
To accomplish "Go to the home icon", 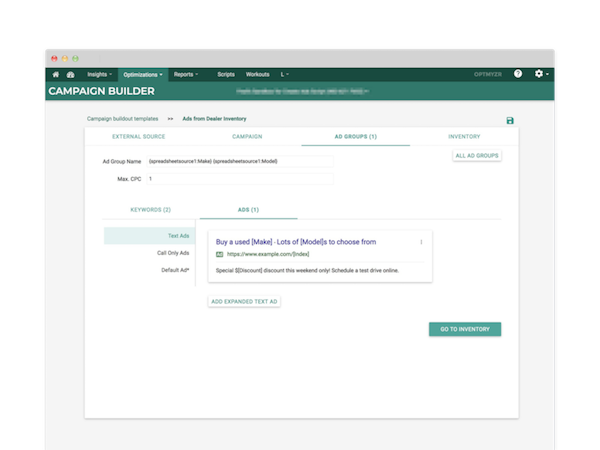I will pos(56,74).
